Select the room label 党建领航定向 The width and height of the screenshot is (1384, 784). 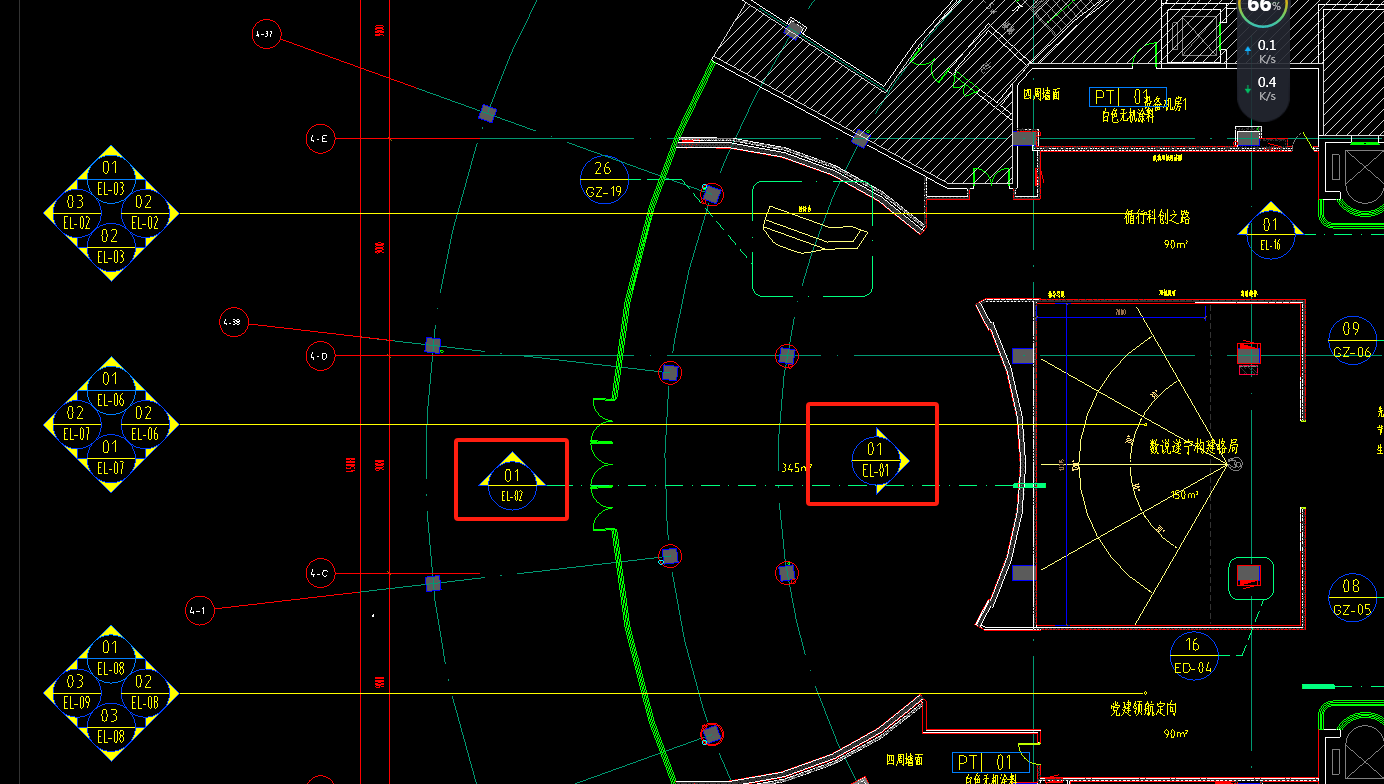(x=1143, y=708)
